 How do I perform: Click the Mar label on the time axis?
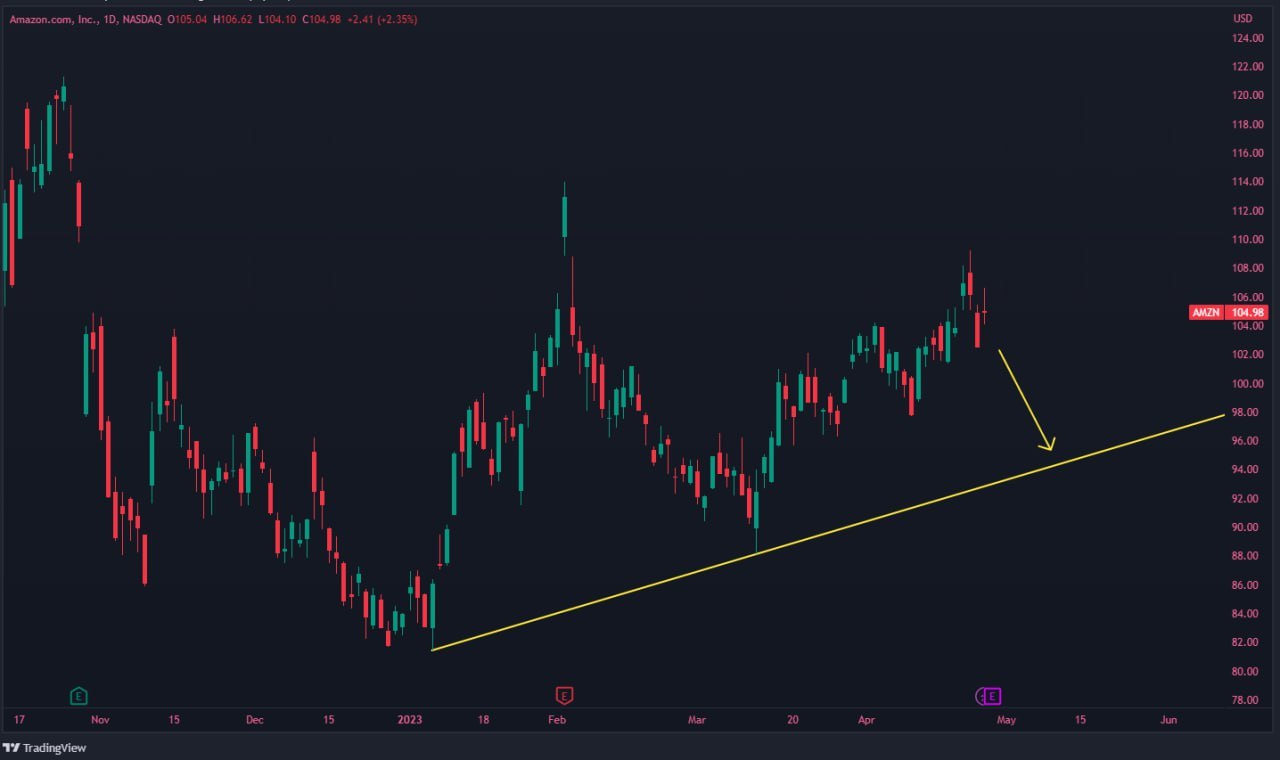click(696, 720)
